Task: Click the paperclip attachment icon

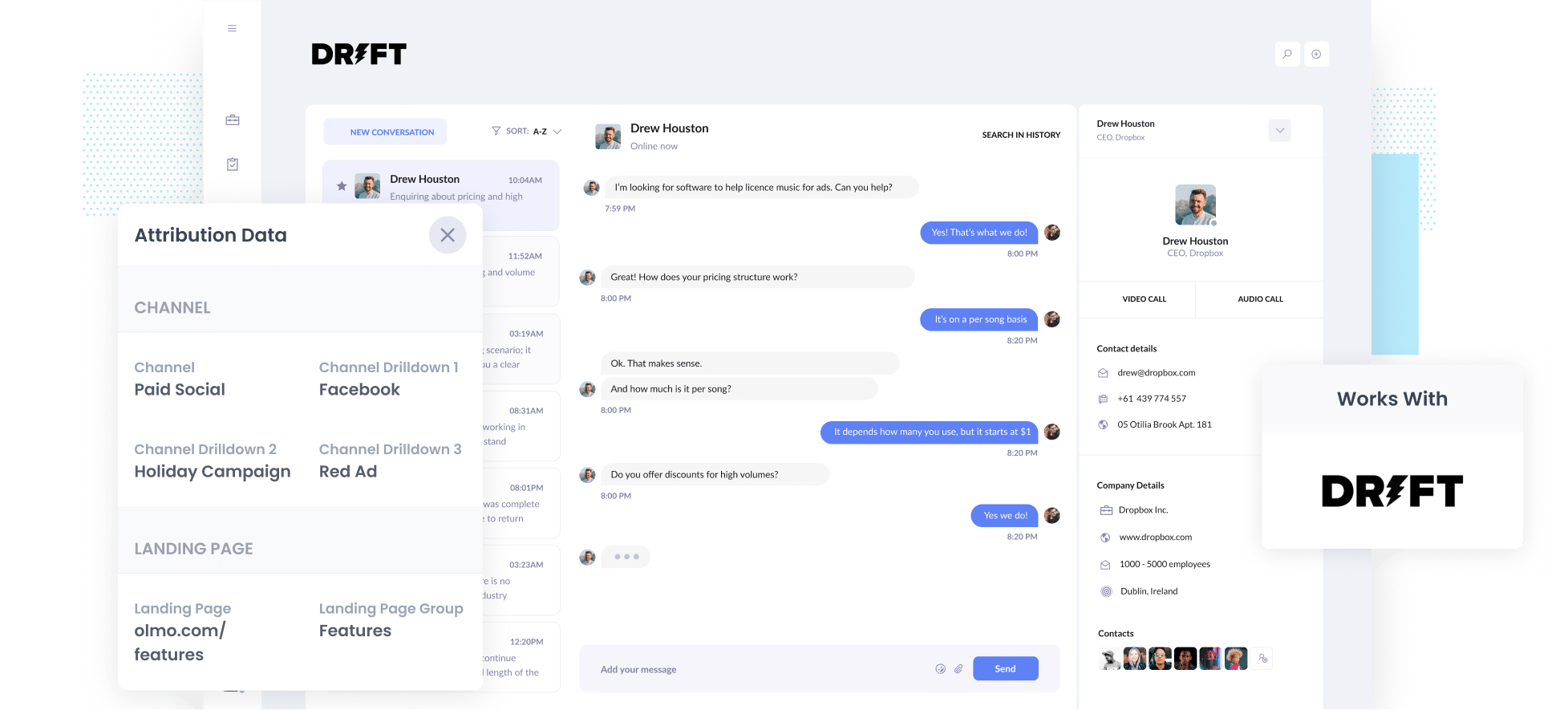Action: pos(958,669)
